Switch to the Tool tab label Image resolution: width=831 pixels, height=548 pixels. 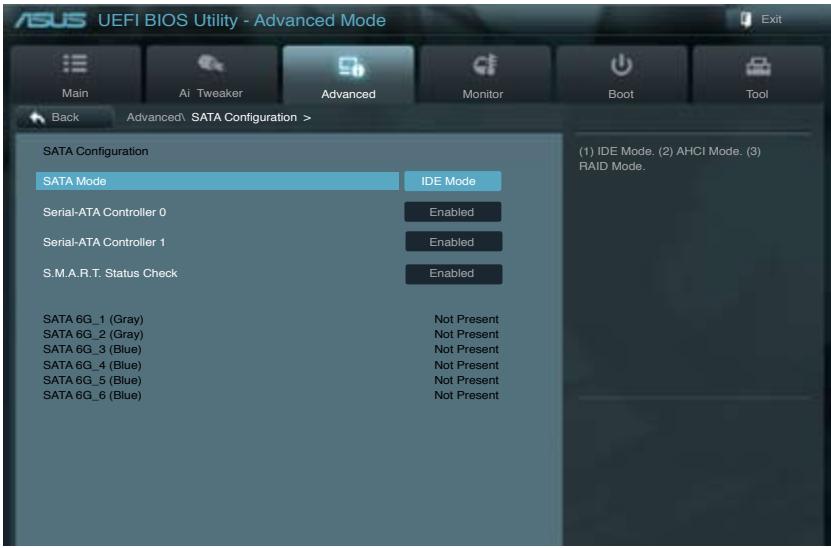click(757, 94)
